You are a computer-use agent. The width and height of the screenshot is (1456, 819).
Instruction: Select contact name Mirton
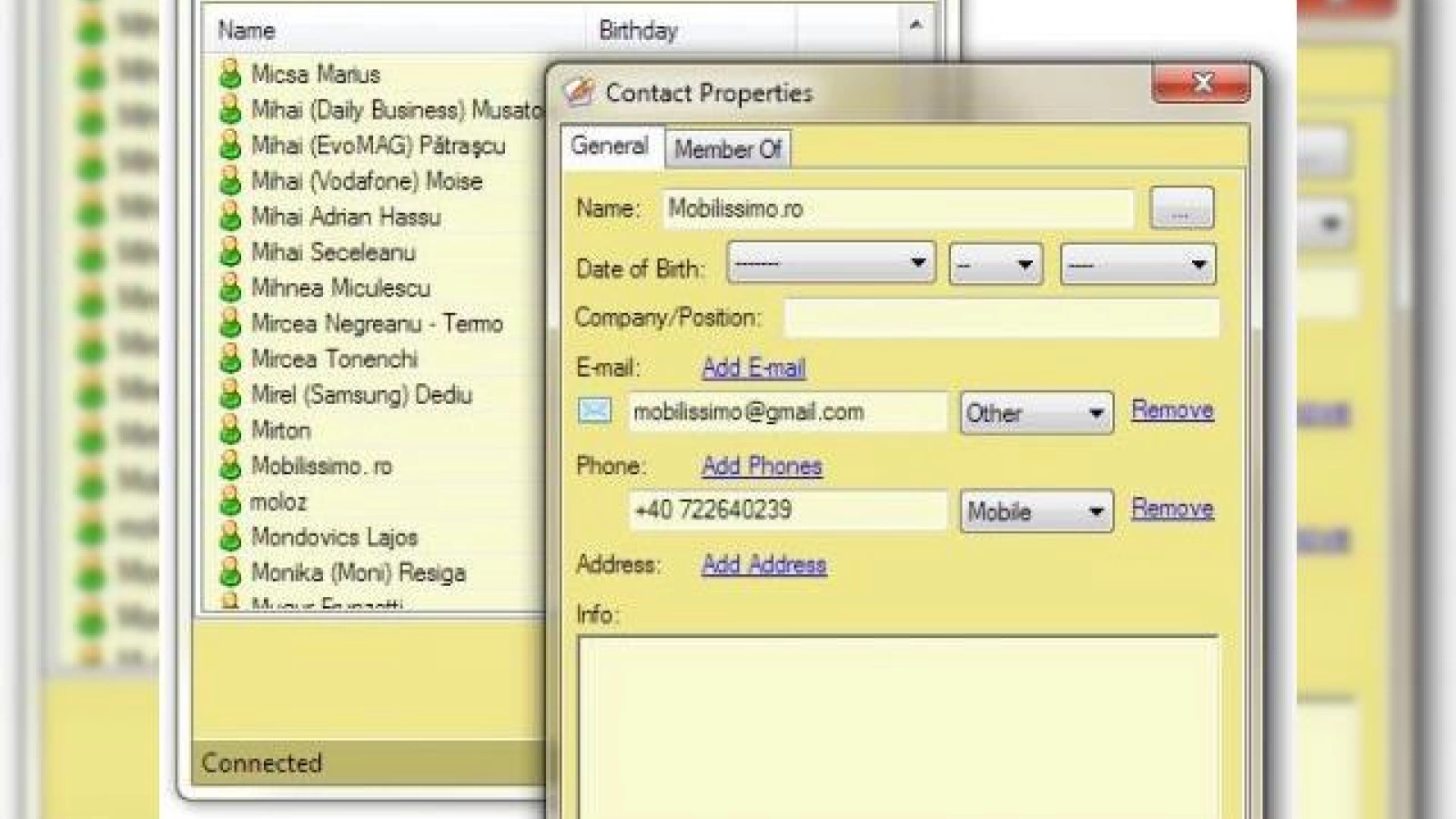(281, 430)
